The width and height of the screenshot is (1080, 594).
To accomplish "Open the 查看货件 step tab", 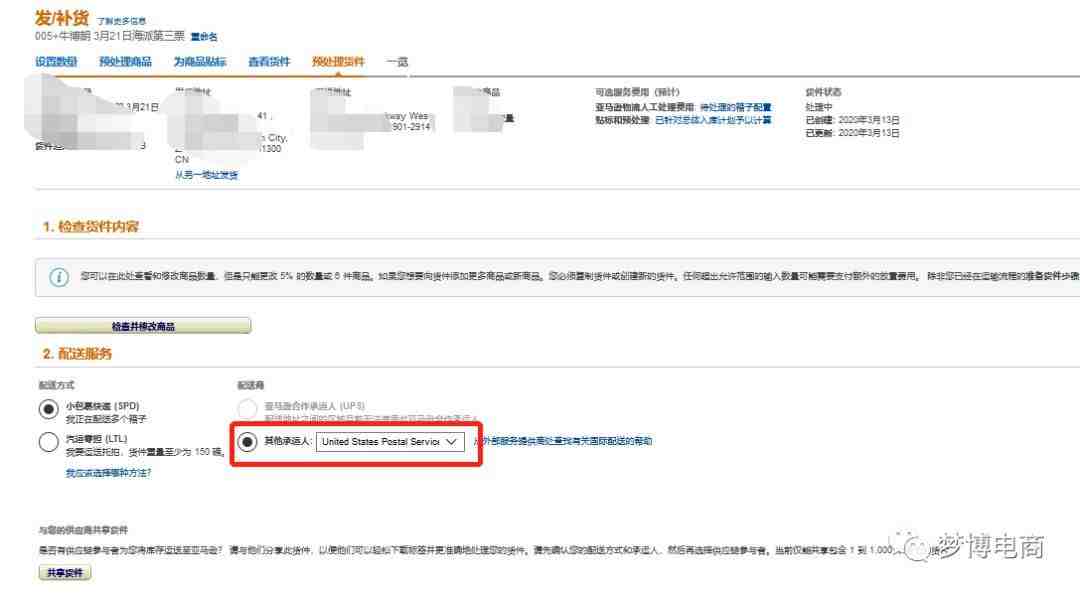I will [269, 61].
